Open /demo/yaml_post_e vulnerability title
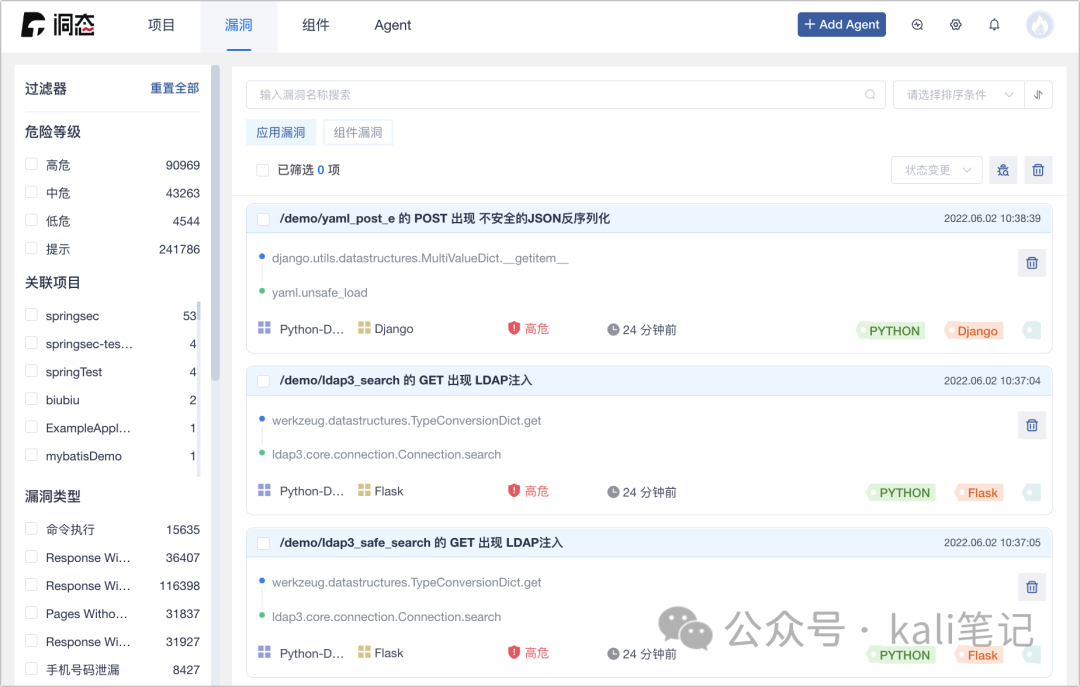This screenshot has height=687, width=1080. (x=444, y=218)
